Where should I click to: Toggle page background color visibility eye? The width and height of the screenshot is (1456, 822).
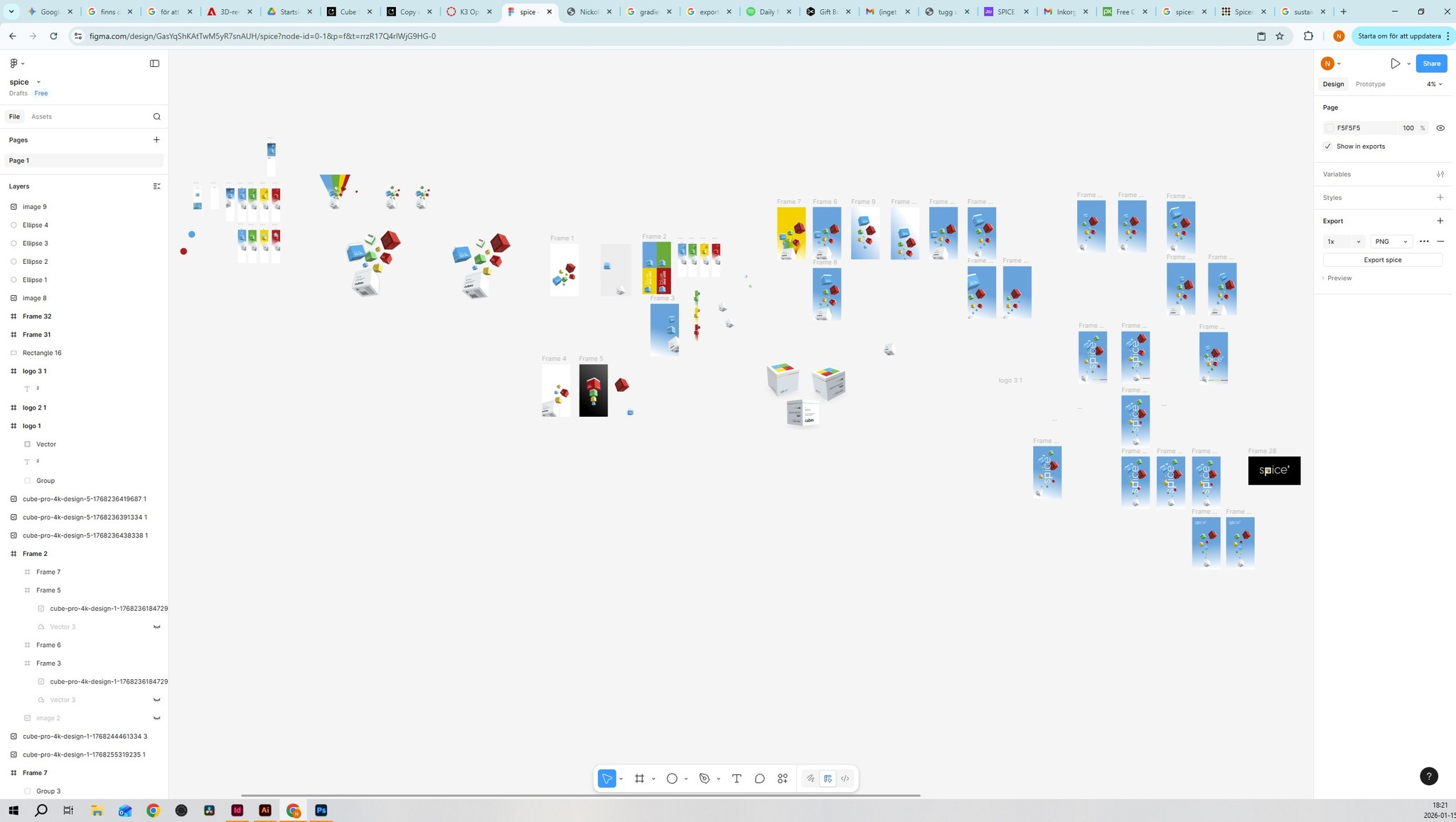tap(1440, 128)
